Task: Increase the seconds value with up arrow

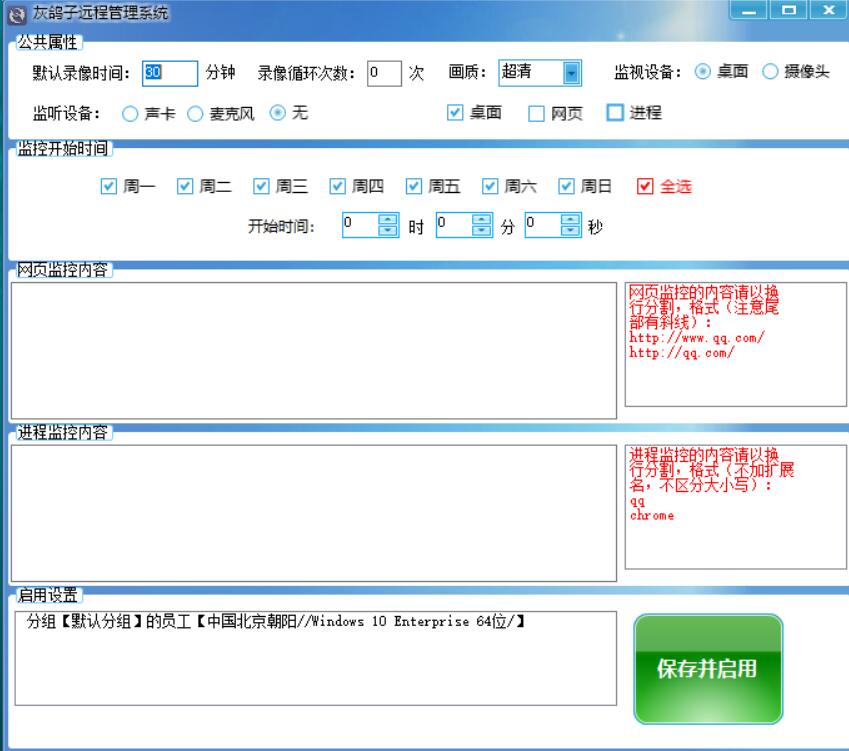Action: coord(570,219)
